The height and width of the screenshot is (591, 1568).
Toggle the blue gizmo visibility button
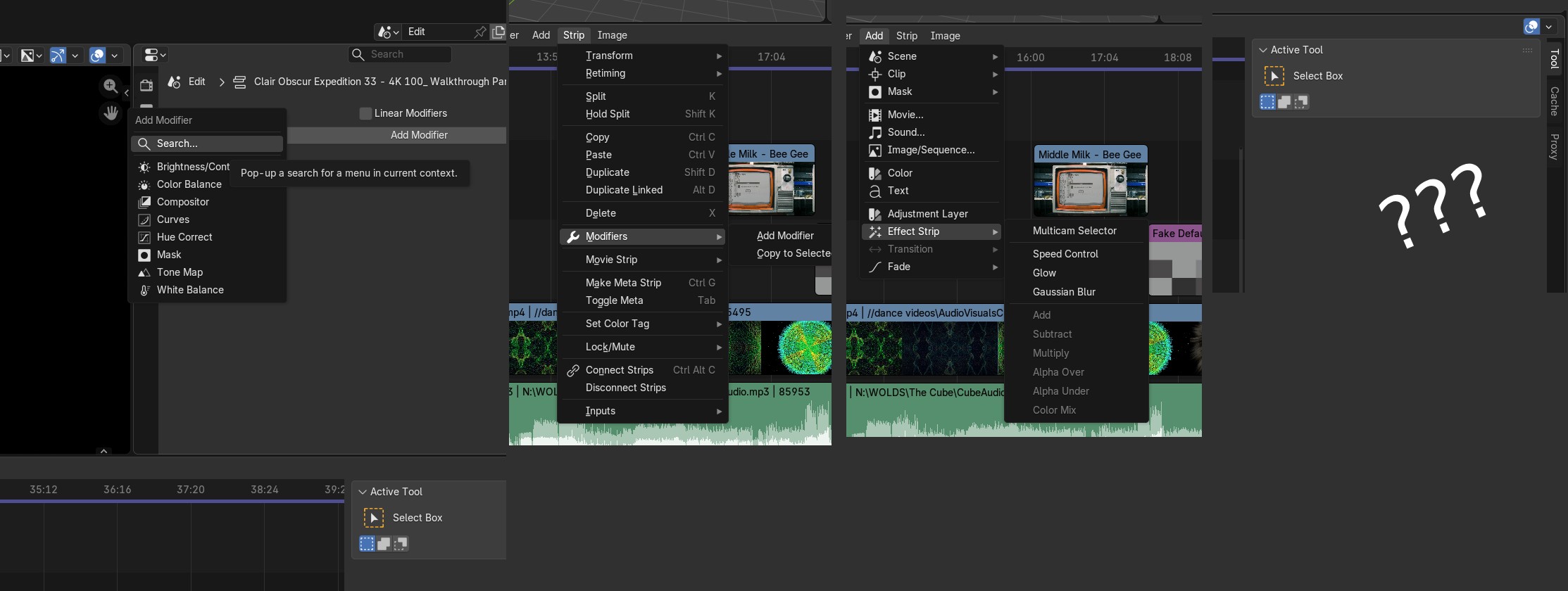[x=58, y=55]
